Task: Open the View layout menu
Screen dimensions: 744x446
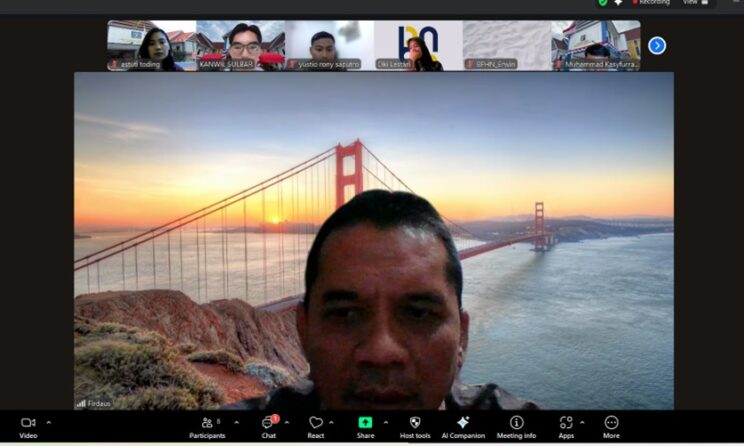Action: tap(690, 3)
